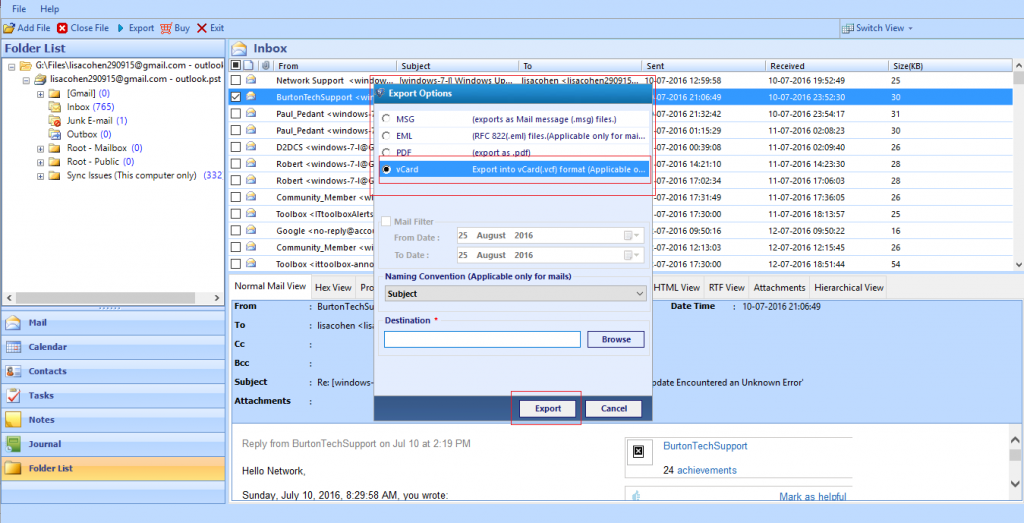
Task: Switch to the Hex View tab
Action: click(x=333, y=287)
